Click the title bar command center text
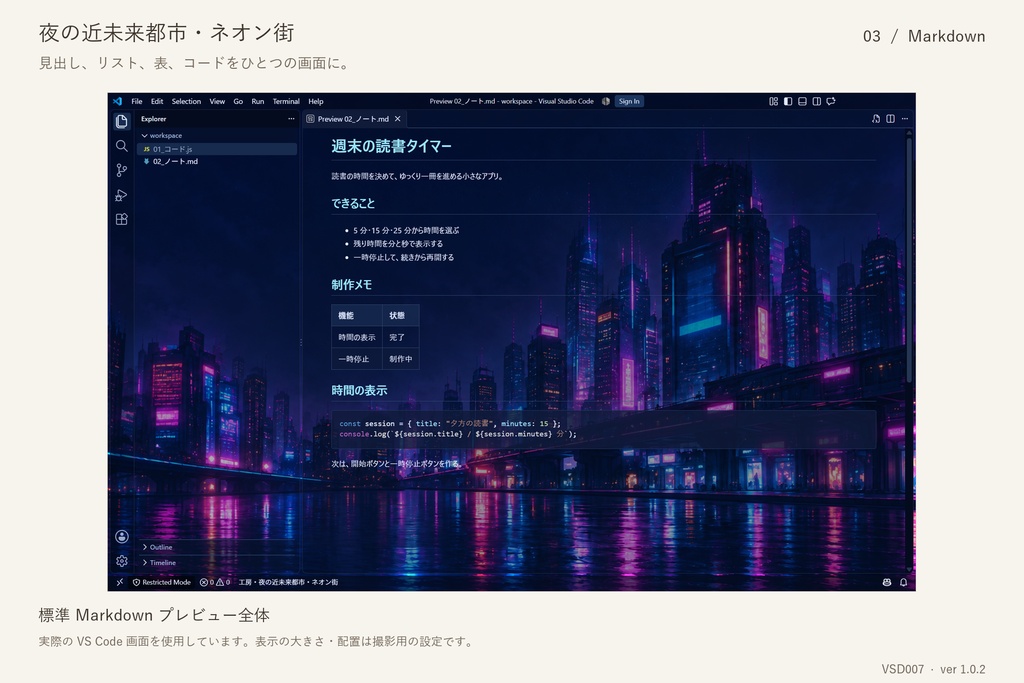Viewport: 1024px width, 683px height. click(511, 101)
